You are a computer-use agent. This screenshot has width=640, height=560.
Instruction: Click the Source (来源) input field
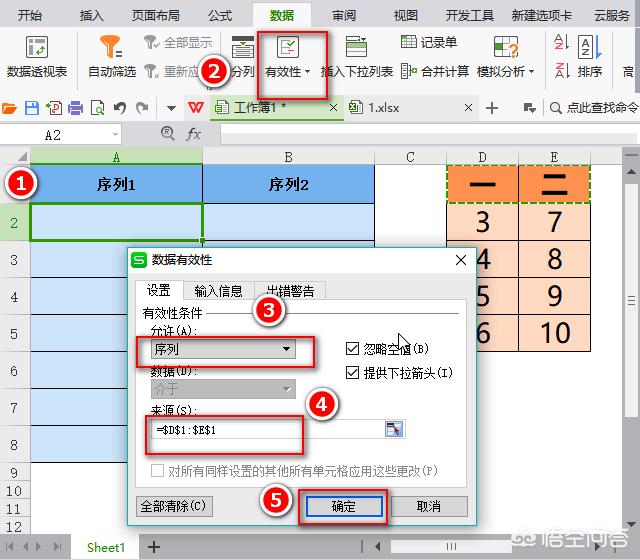[268, 430]
